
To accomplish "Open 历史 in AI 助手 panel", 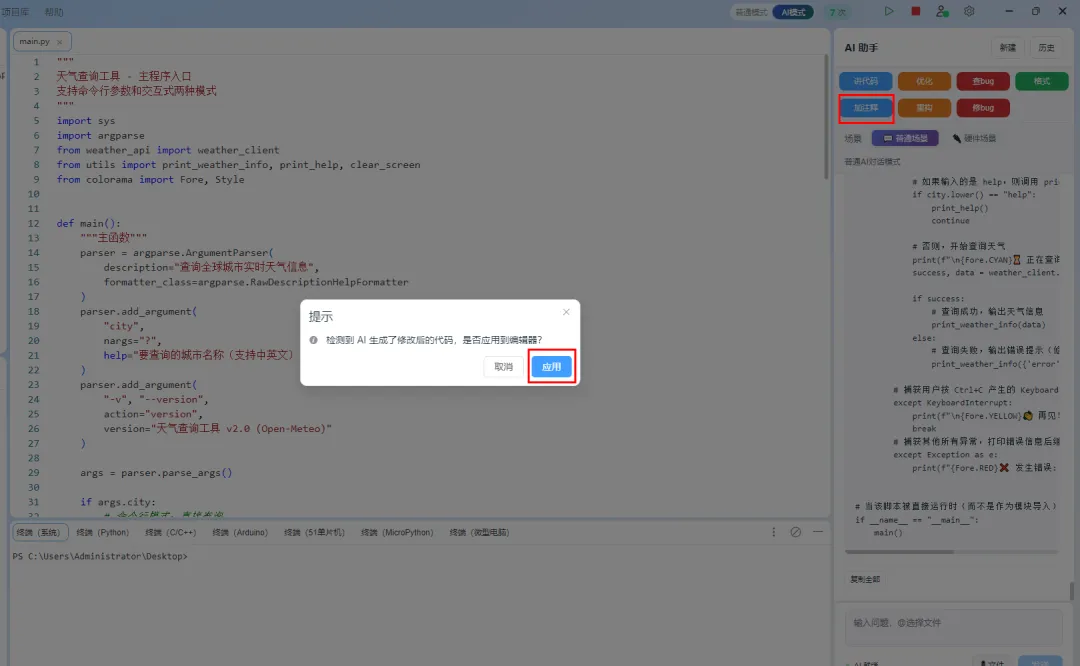I will click(1046, 48).
